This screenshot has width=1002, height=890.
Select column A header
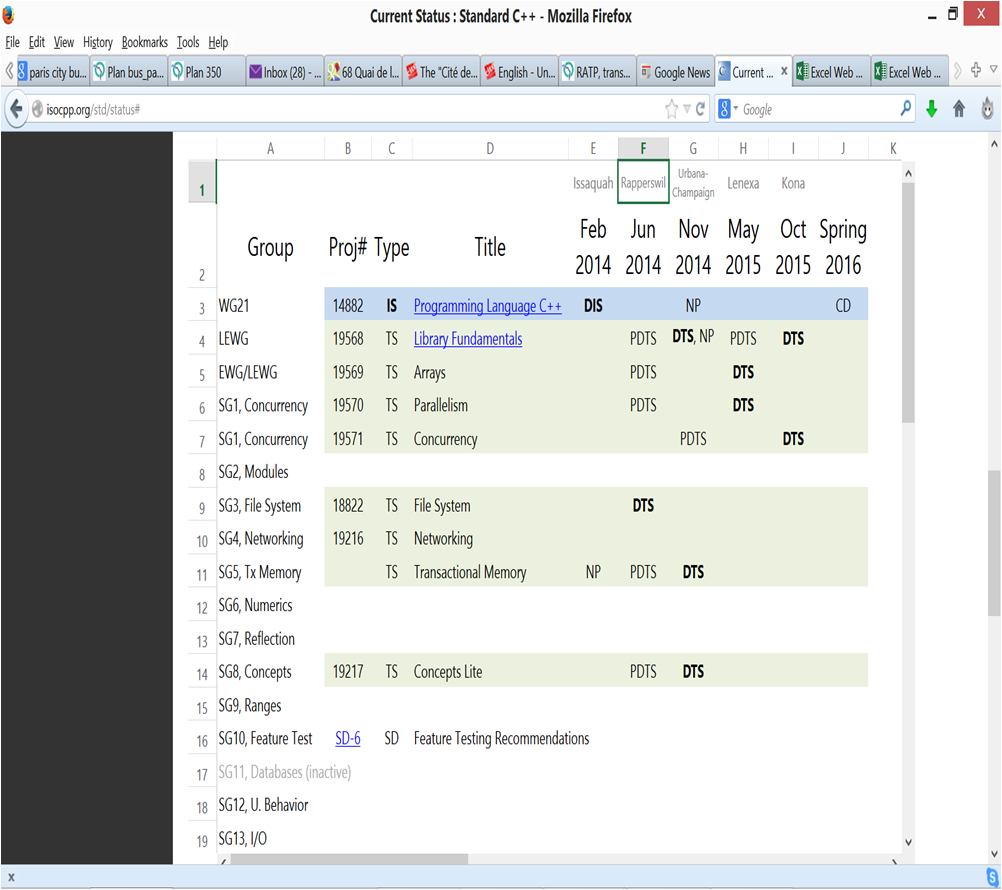pyautogui.click(x=270, y=148)
